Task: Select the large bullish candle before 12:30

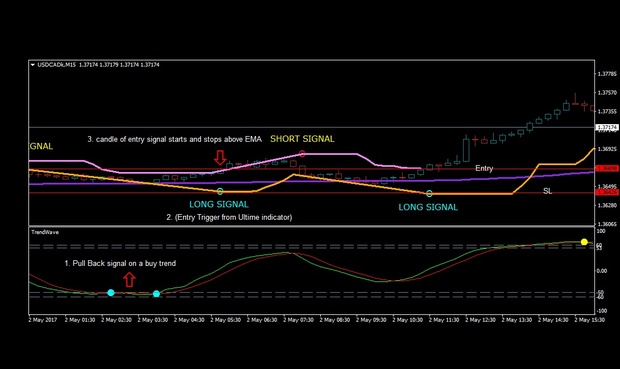Action: pyautogui.click(x=466, y=149)
